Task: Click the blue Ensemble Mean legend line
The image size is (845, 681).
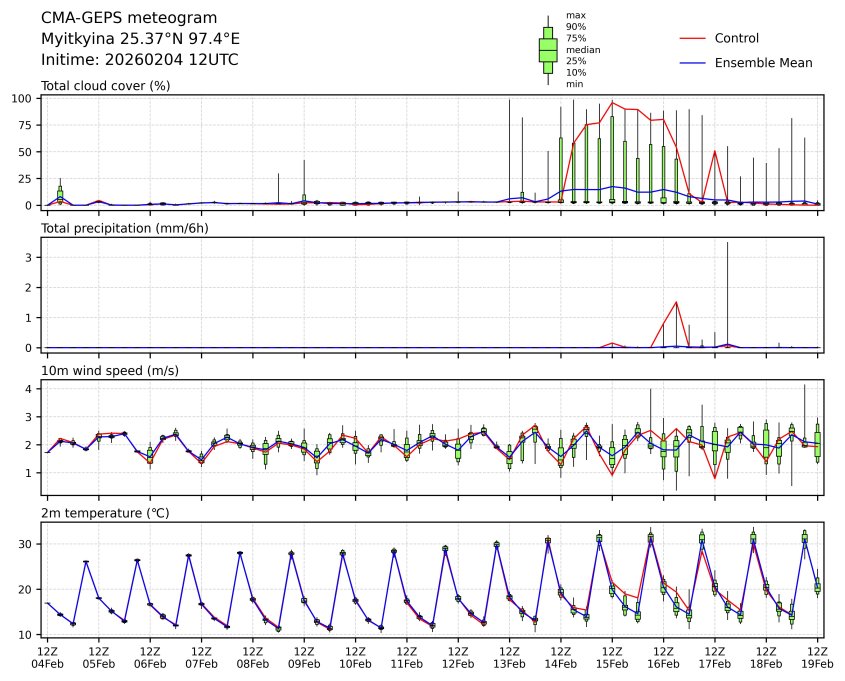Action: [x=693, y=63]
